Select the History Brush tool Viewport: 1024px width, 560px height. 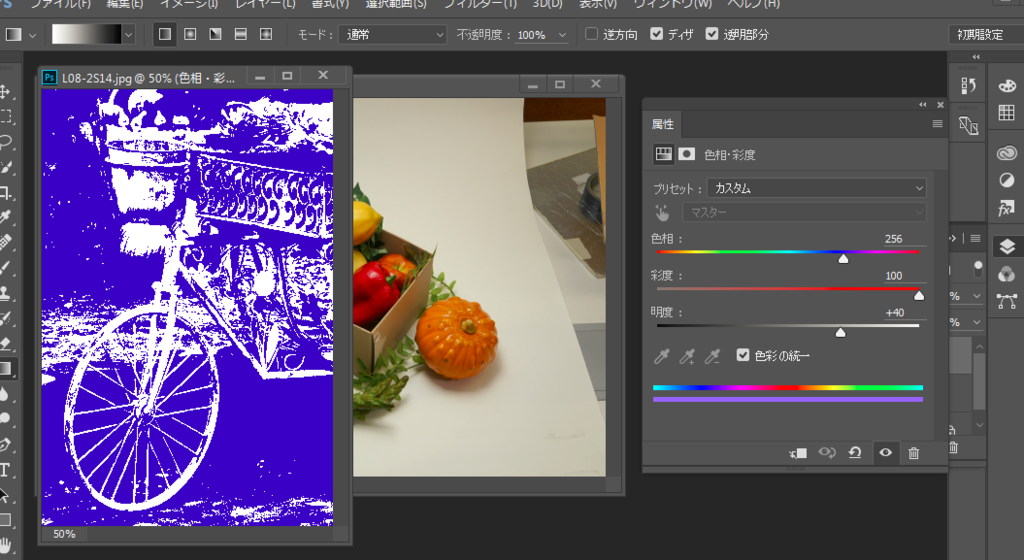(x=5, y=318)
